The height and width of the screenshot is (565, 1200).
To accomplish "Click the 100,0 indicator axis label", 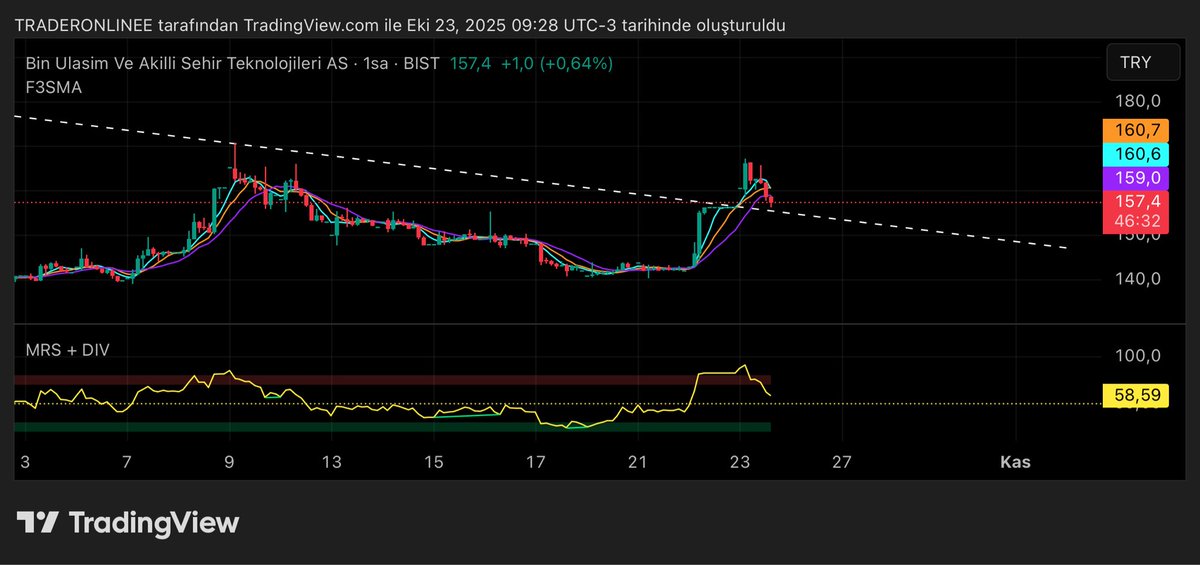I will pos(1138,356).
